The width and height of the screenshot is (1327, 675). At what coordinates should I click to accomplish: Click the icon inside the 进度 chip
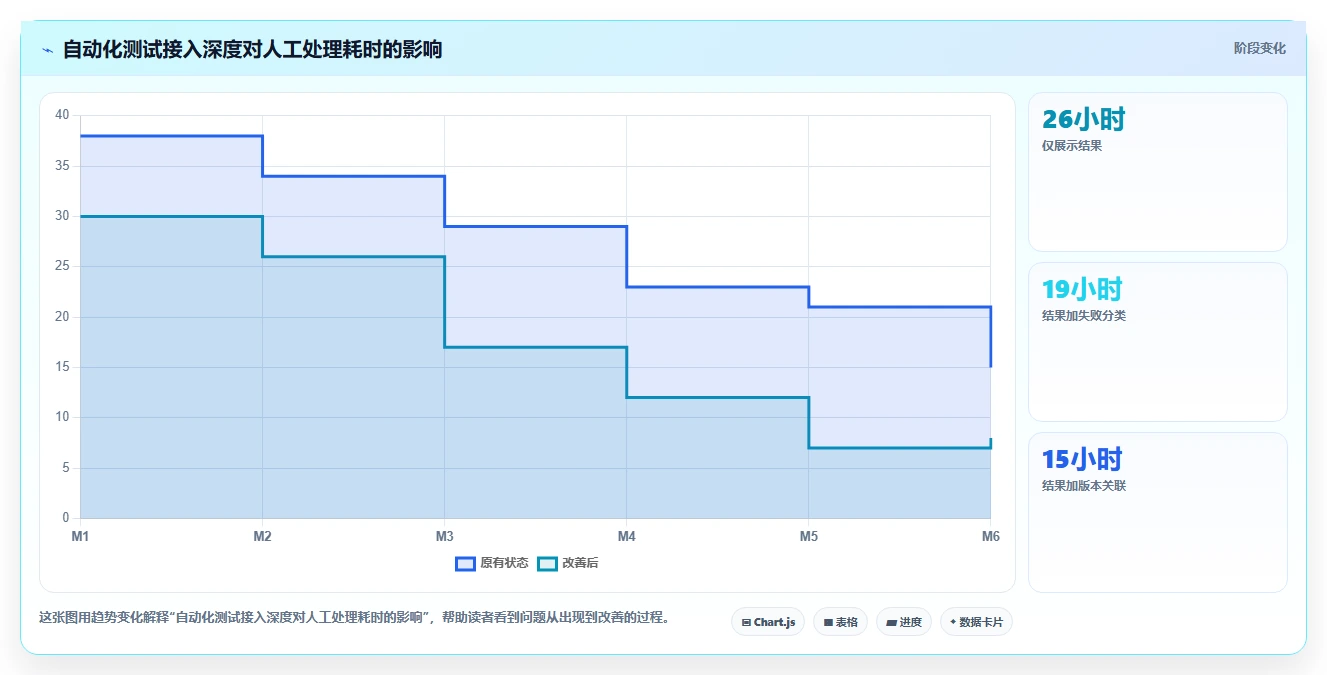[x=891, y=622]
